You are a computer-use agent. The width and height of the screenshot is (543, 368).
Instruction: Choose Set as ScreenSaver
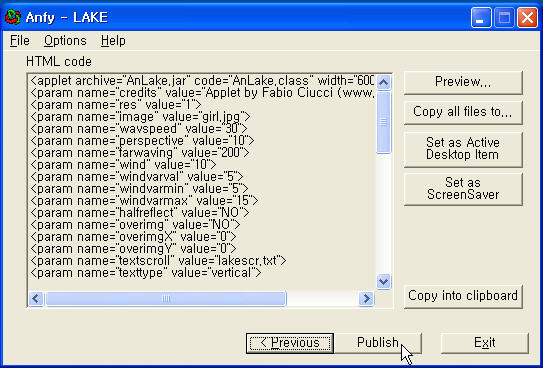pyautogui.click(x=463, y=189)
